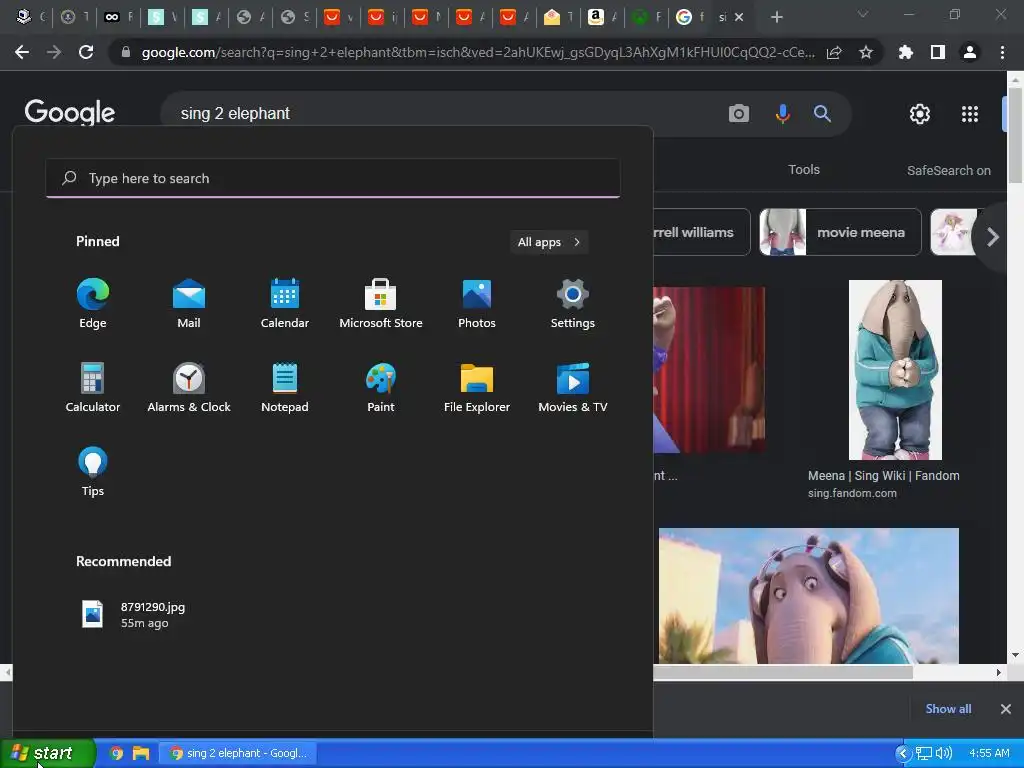Click the horizontal page scrollbar
Image resolution: width=1024 pixels, height=768 pixels.
(x=782, y=672)
